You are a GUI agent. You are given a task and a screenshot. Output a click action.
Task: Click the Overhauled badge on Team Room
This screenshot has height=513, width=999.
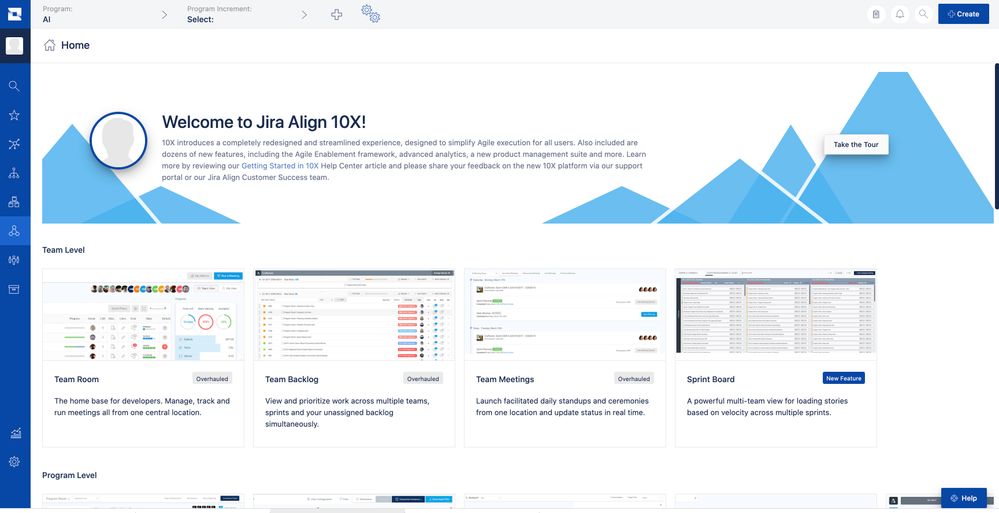[x=212, y=379]
